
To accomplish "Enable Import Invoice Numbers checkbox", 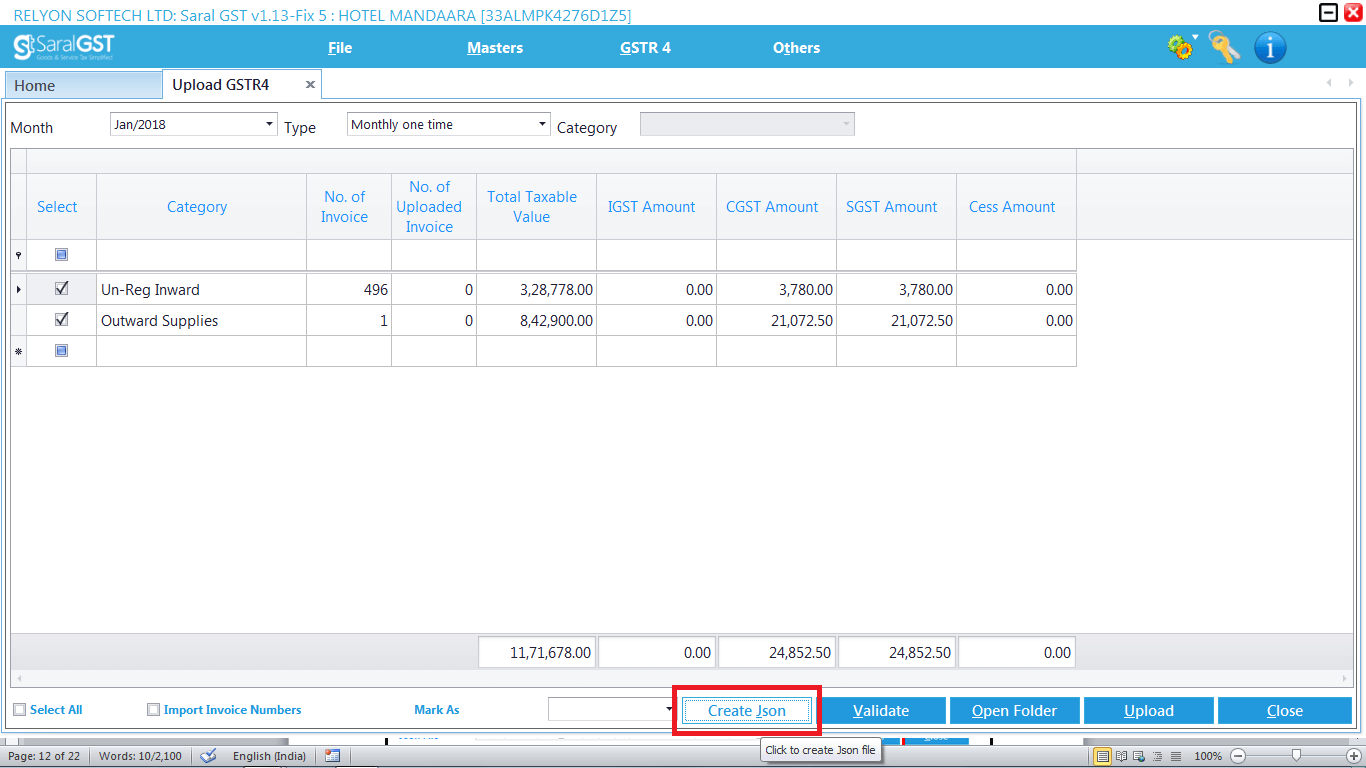I will pyautogui.click(x=153, y=710).
